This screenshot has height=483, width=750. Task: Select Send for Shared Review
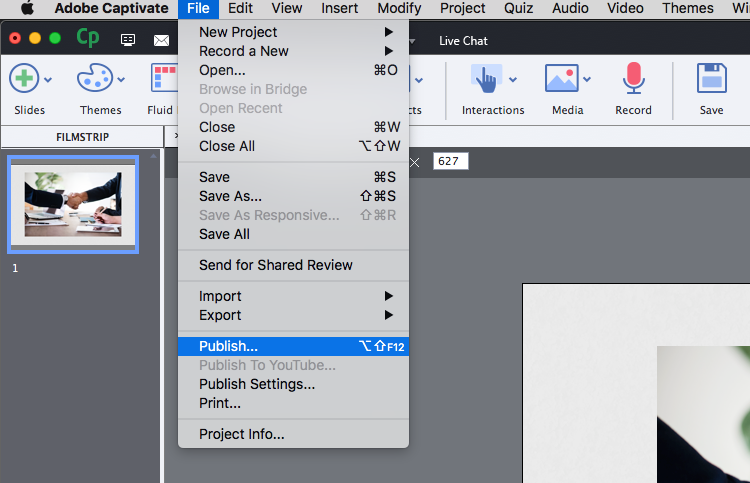[x=293, y=265]
